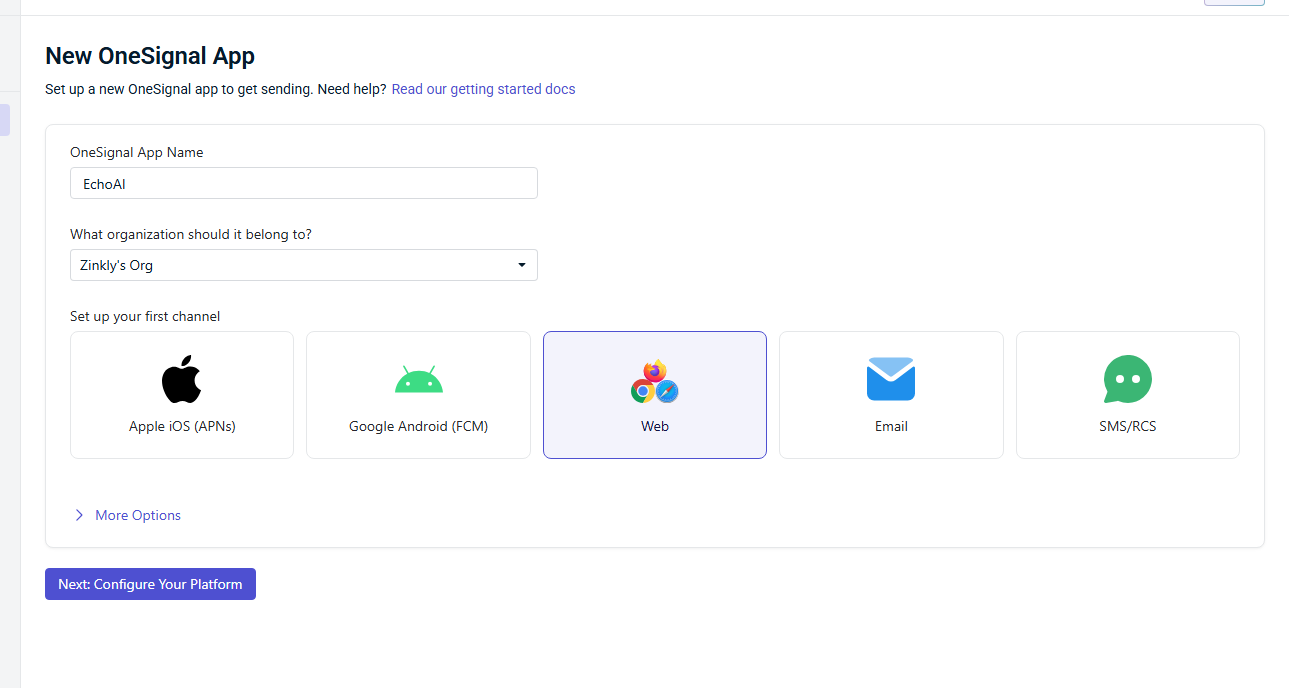Click the green Android robot icon
The image size is (1289, 688).
coord(418,380)
